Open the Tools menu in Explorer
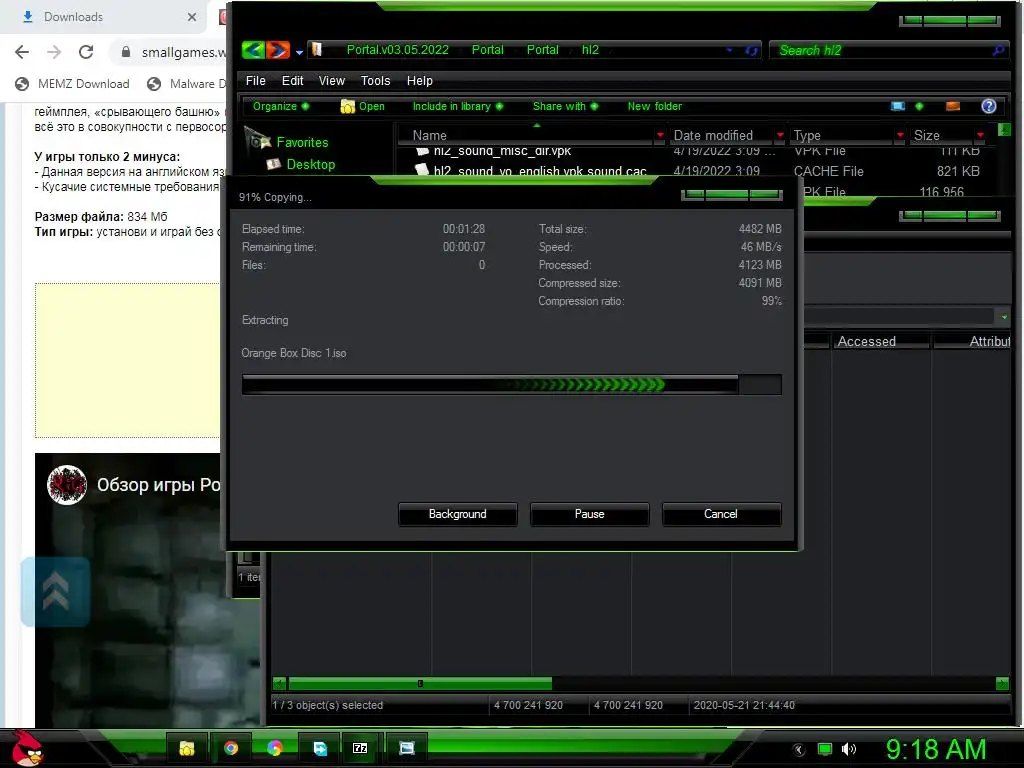 (x=376, y=80)
